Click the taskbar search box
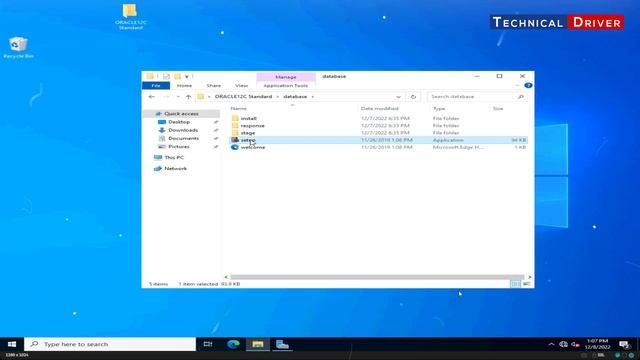 110,344
